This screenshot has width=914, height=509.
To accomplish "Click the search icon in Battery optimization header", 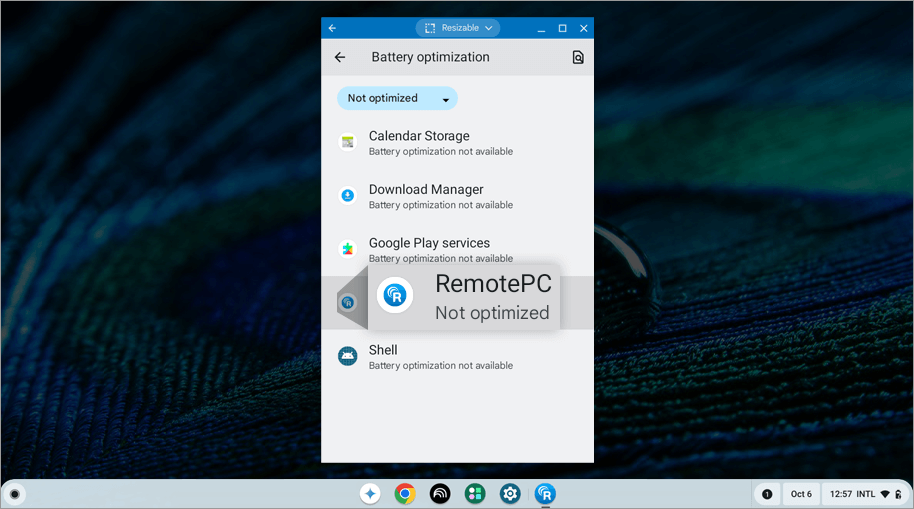I will 577,58.
